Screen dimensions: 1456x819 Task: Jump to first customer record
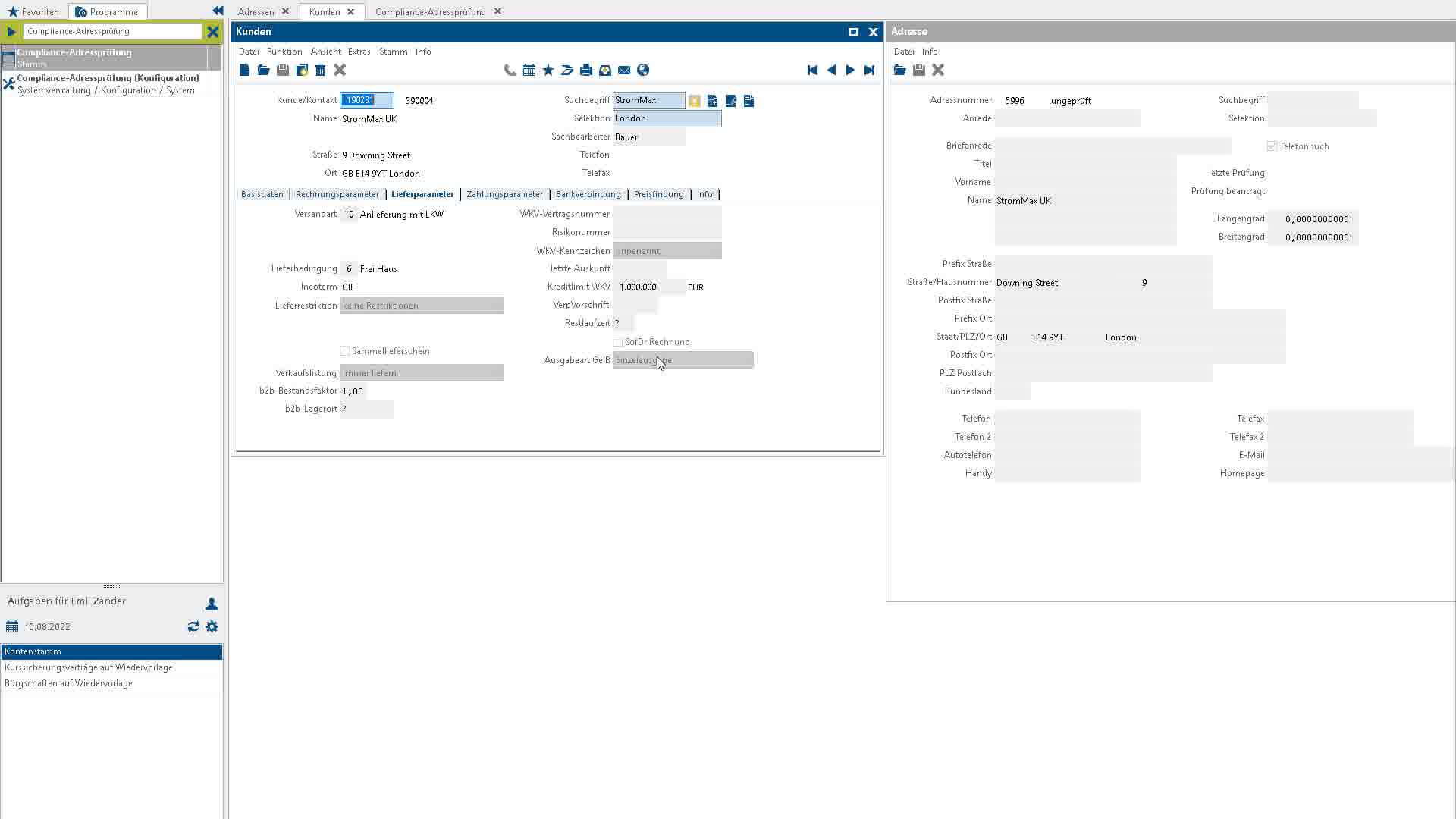pos(812,70)
